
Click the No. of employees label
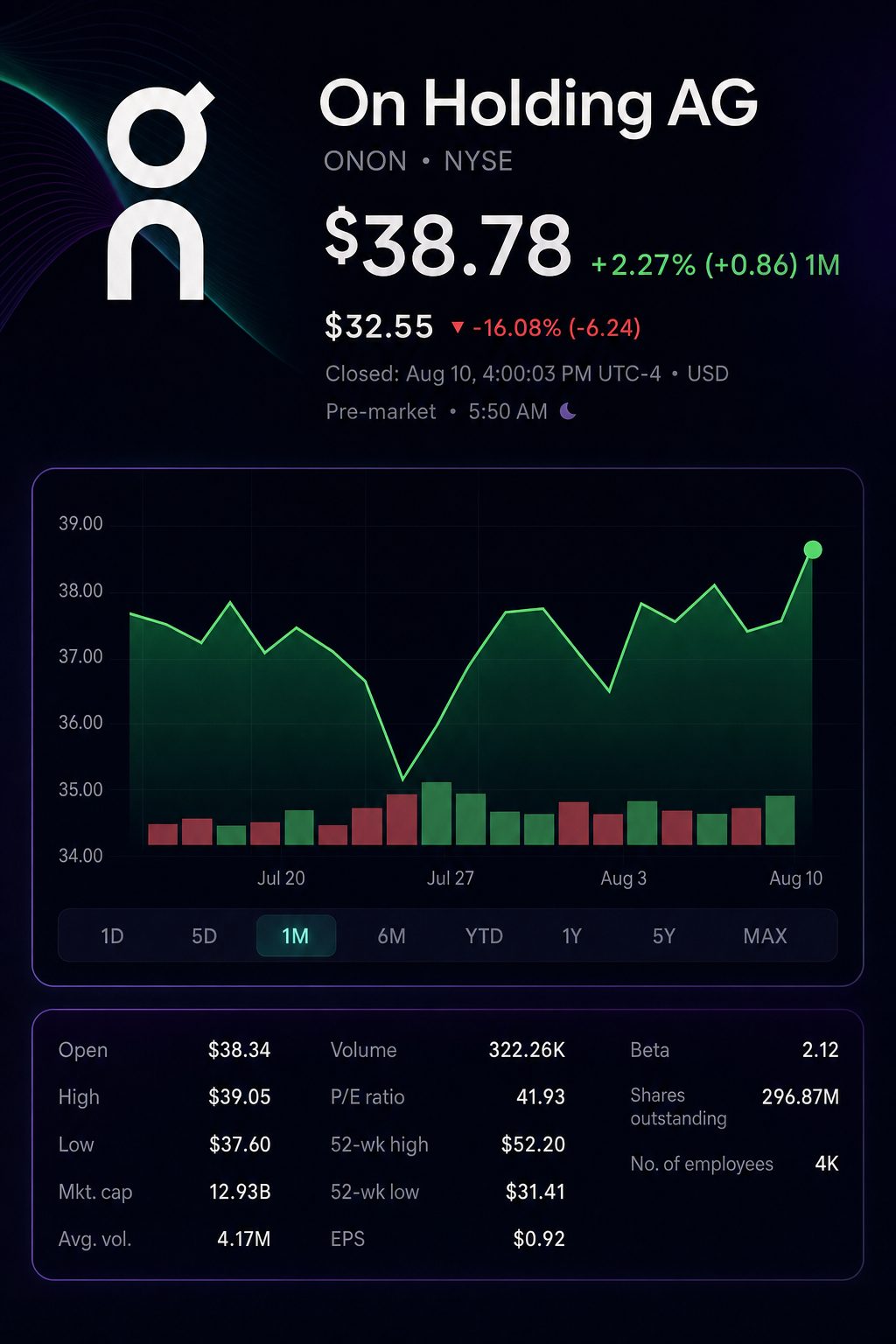point(702,1165)
